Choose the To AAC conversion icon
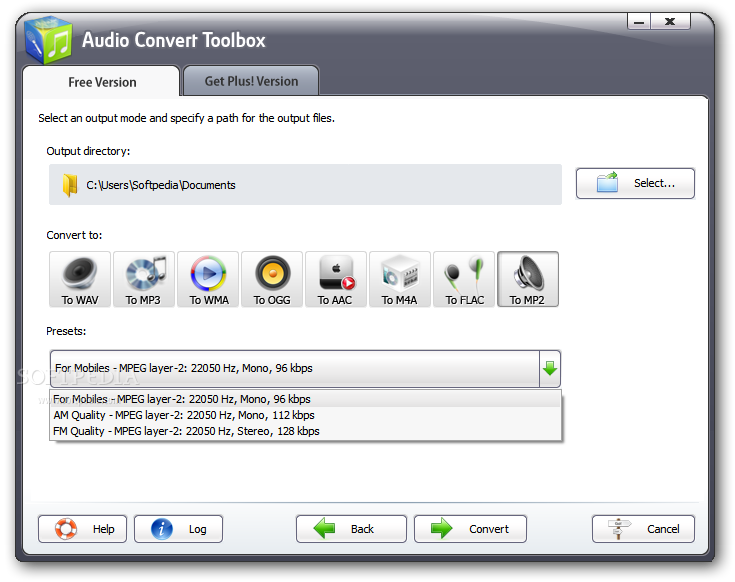Image resolution: width=735 pixels, height=582 pixels. [336, 279]
